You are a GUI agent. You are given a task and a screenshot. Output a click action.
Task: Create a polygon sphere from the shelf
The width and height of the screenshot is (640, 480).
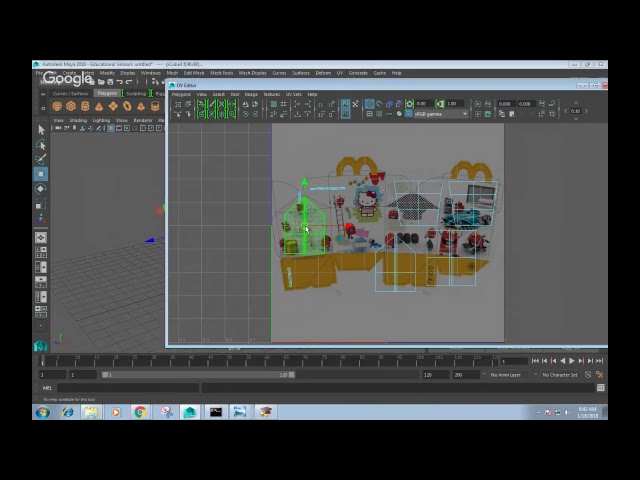(x=57, y=107)
